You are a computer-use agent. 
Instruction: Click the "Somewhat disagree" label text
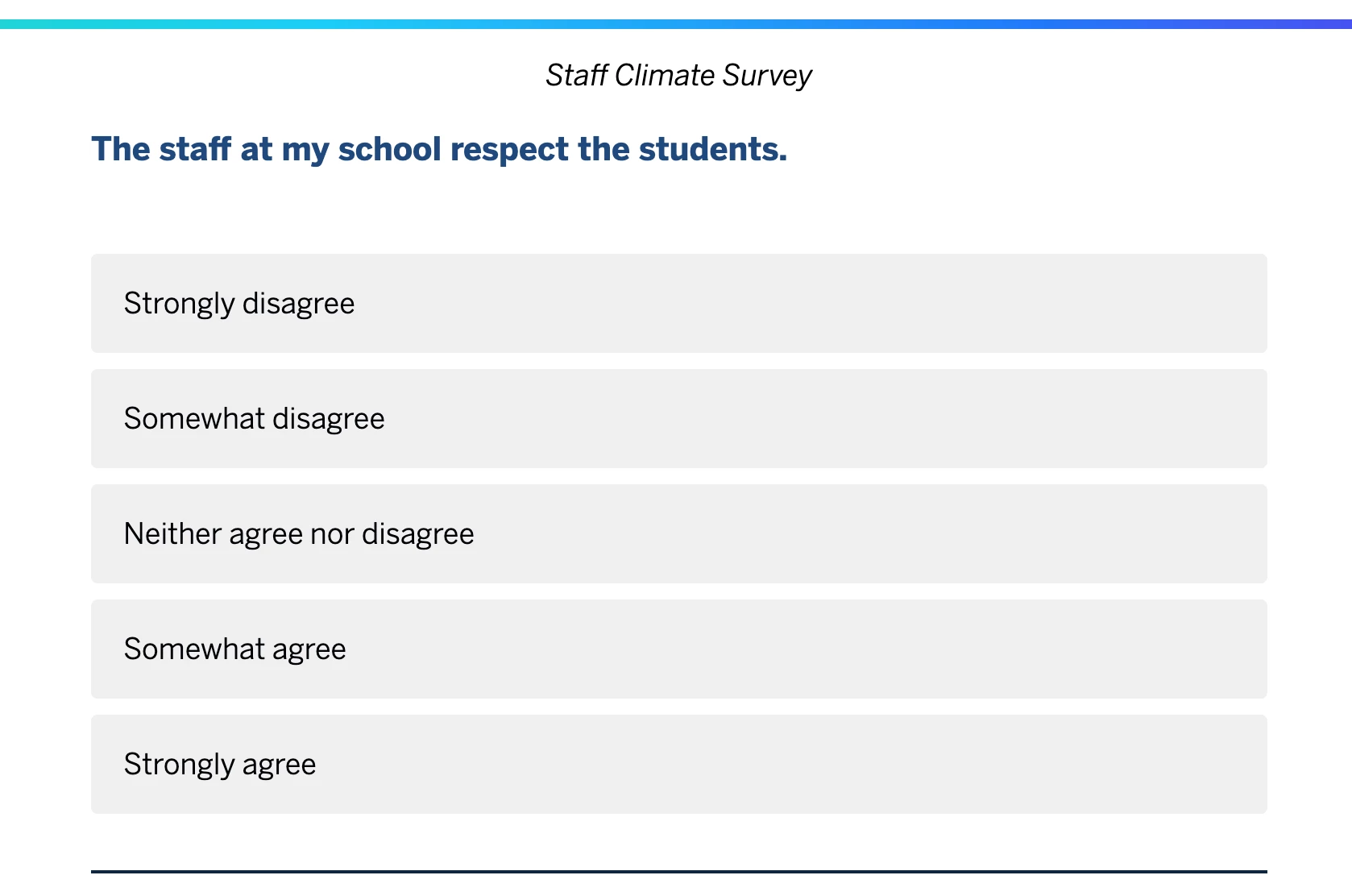pyautogui.click(x=255, y=419)
